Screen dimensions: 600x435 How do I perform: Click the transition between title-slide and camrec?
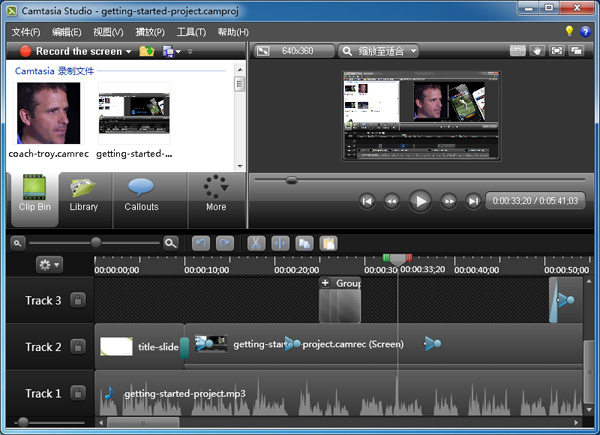coord(184,348)
